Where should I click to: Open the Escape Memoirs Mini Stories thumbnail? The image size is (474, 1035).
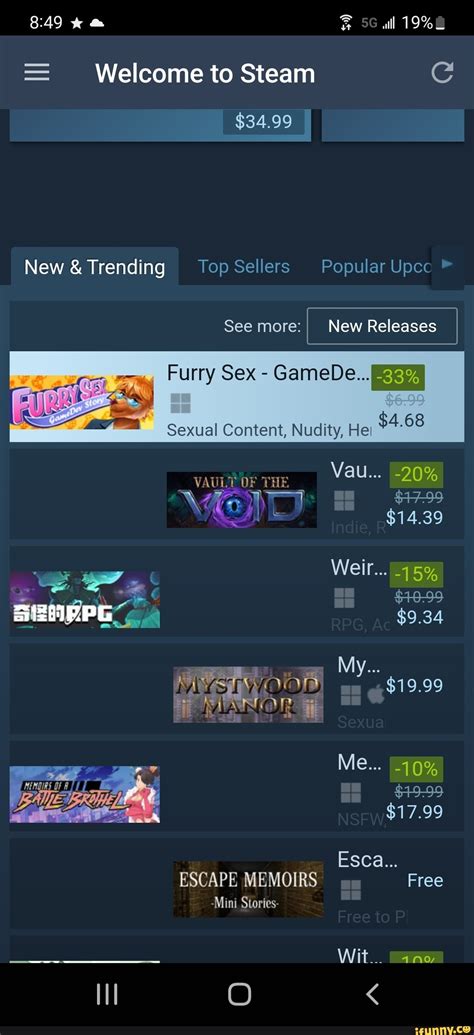click(x=248, y=889)
